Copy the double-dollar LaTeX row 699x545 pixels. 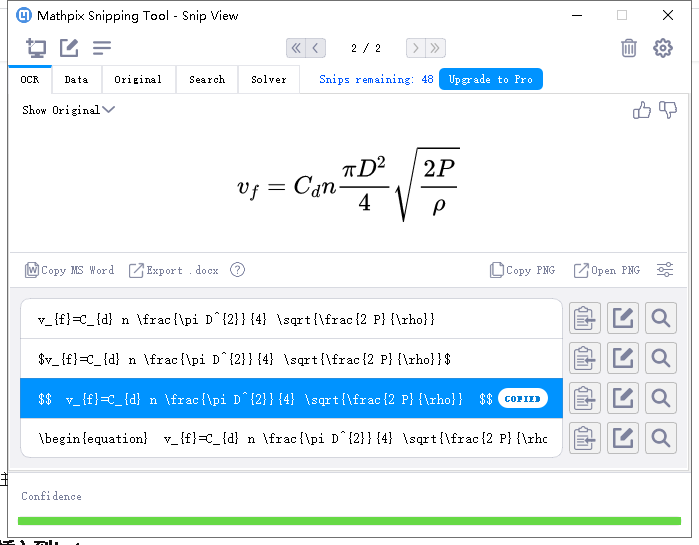pyautogui.click(x=585, y=398)
